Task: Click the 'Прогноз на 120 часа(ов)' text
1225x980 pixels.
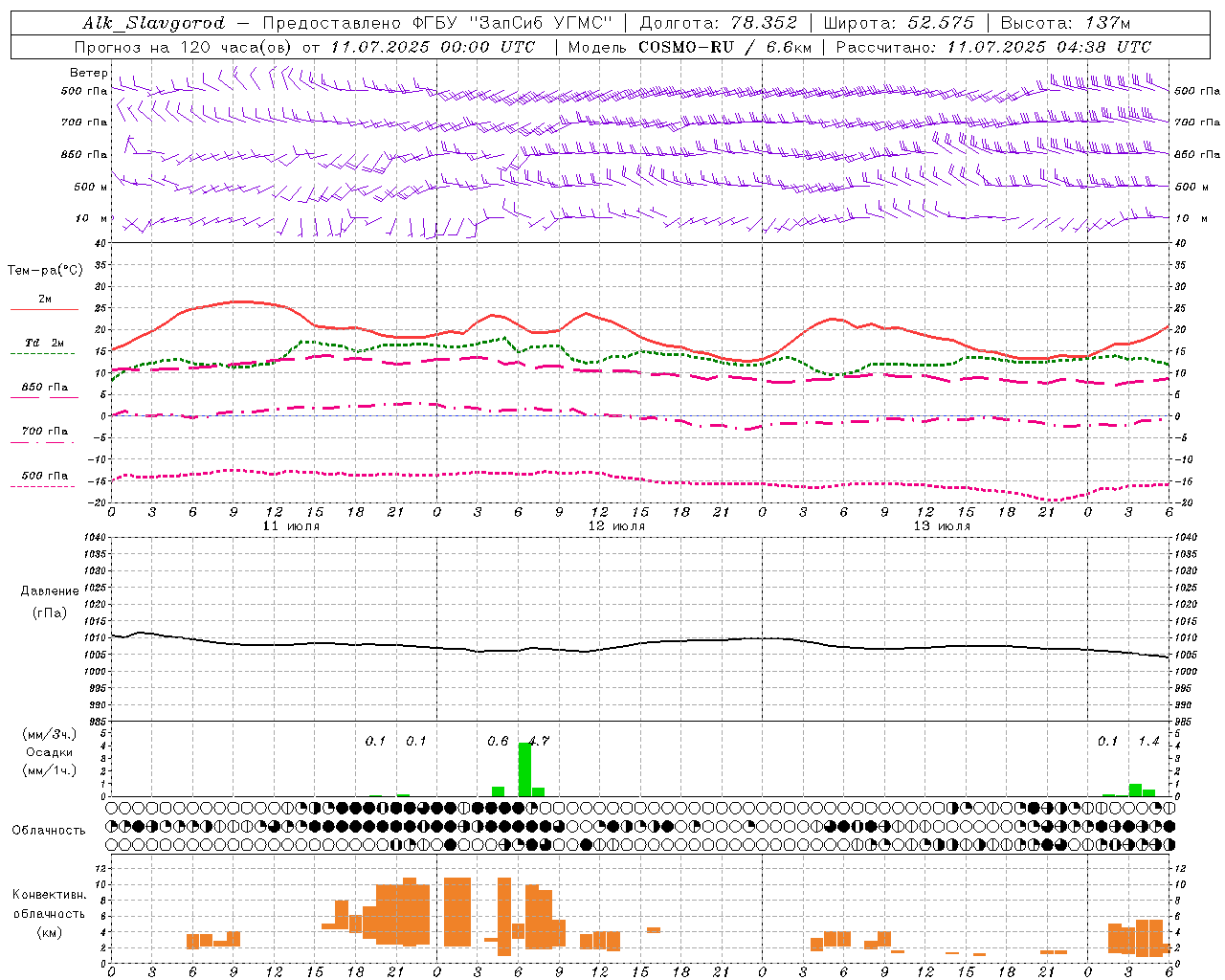Action: pos(185,47)
